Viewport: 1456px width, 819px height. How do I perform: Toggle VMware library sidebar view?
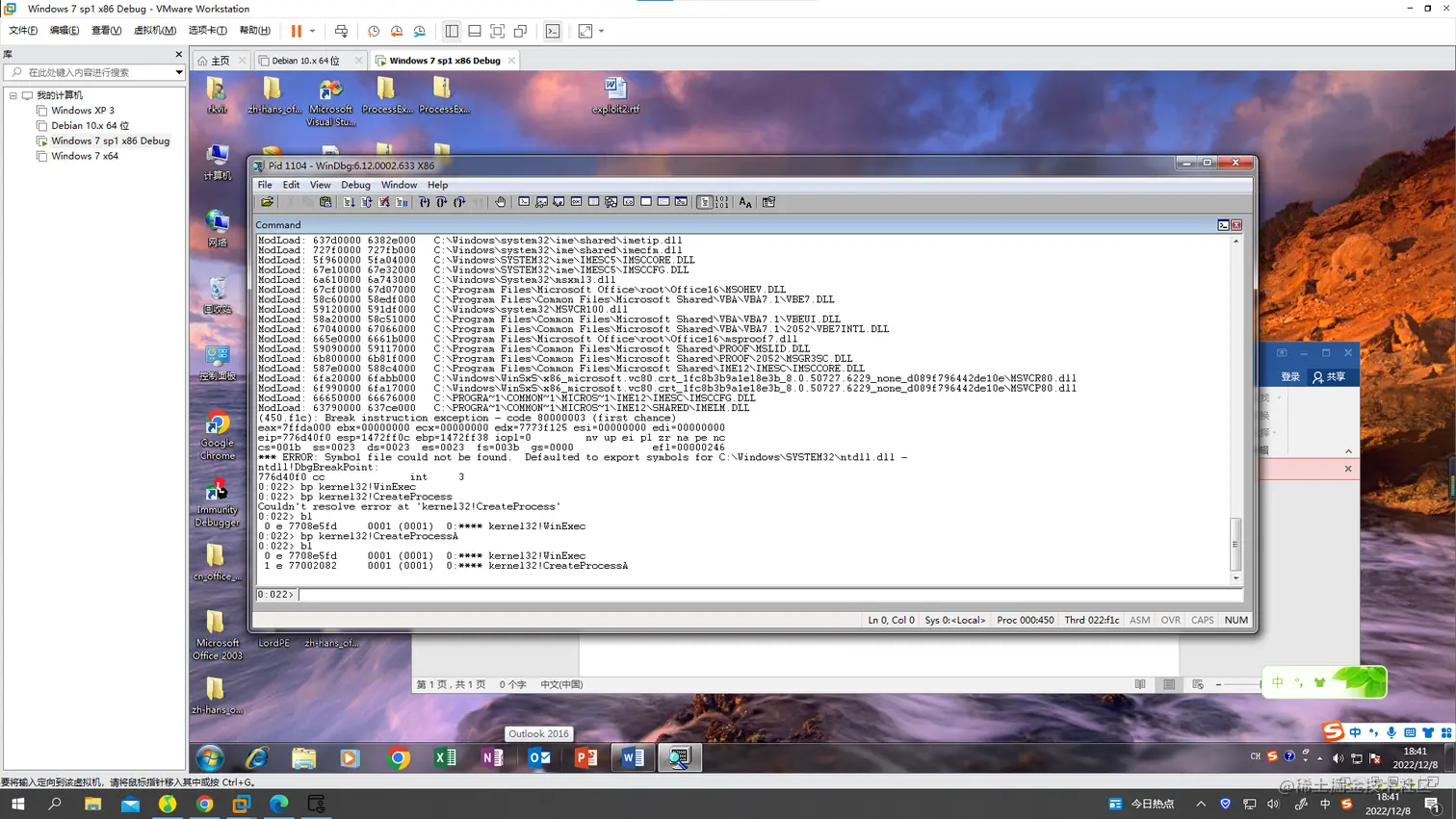click(452, 32)
